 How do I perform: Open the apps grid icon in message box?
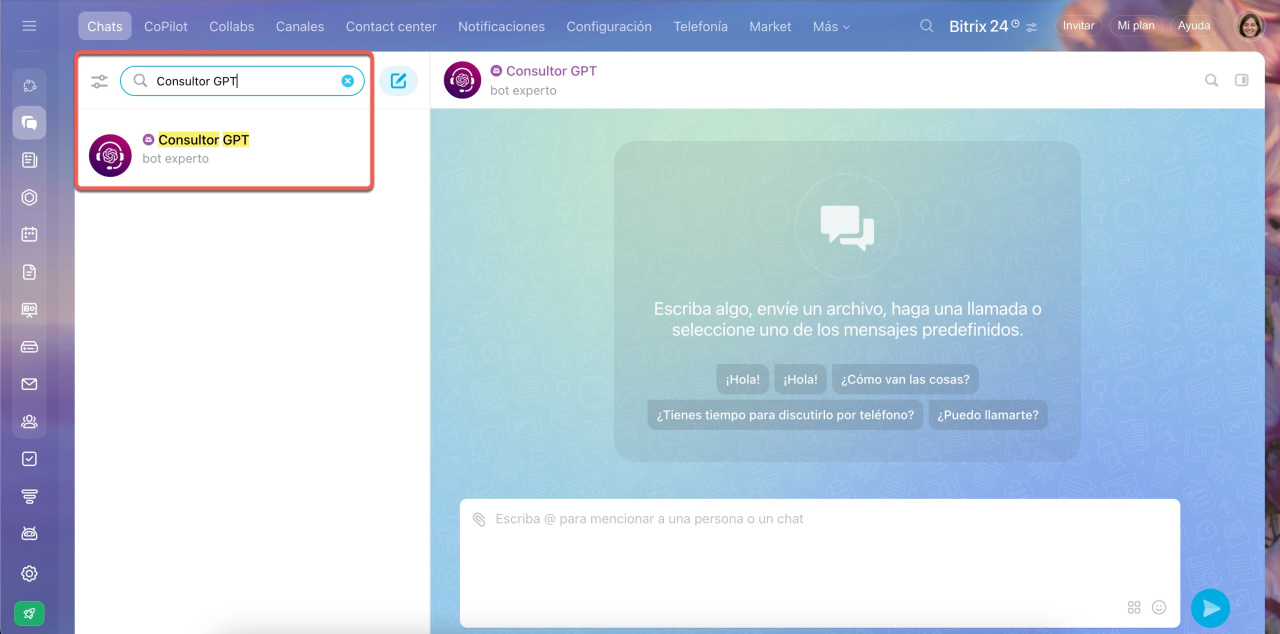(x=1134, y=607)
